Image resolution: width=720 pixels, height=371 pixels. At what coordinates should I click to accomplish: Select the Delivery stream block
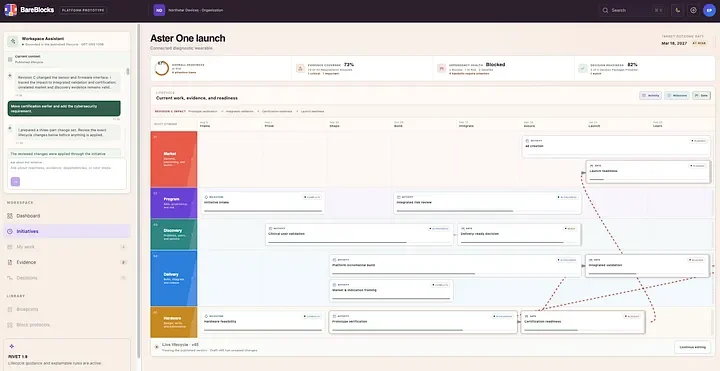tap(174, 278)
